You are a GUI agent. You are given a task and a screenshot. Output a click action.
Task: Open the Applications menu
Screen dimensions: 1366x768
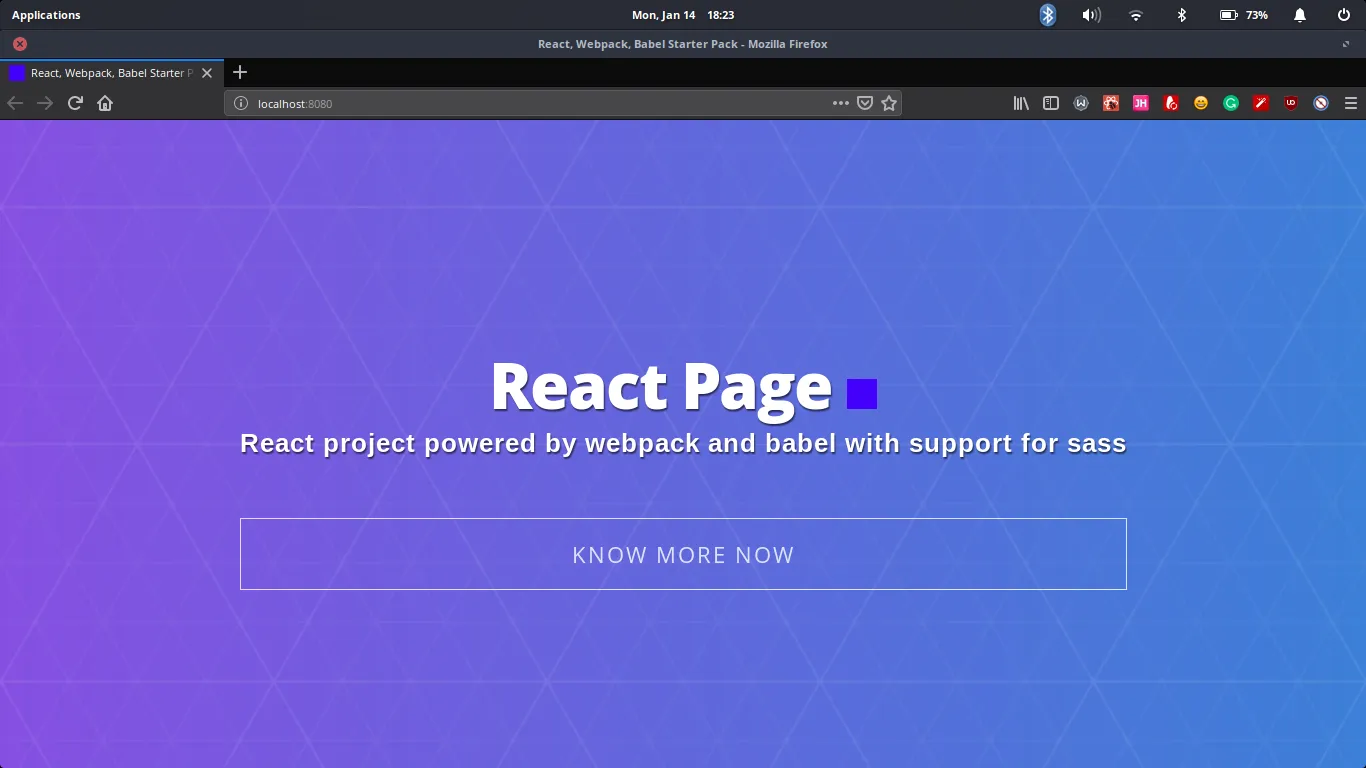[x=46, y=15]
